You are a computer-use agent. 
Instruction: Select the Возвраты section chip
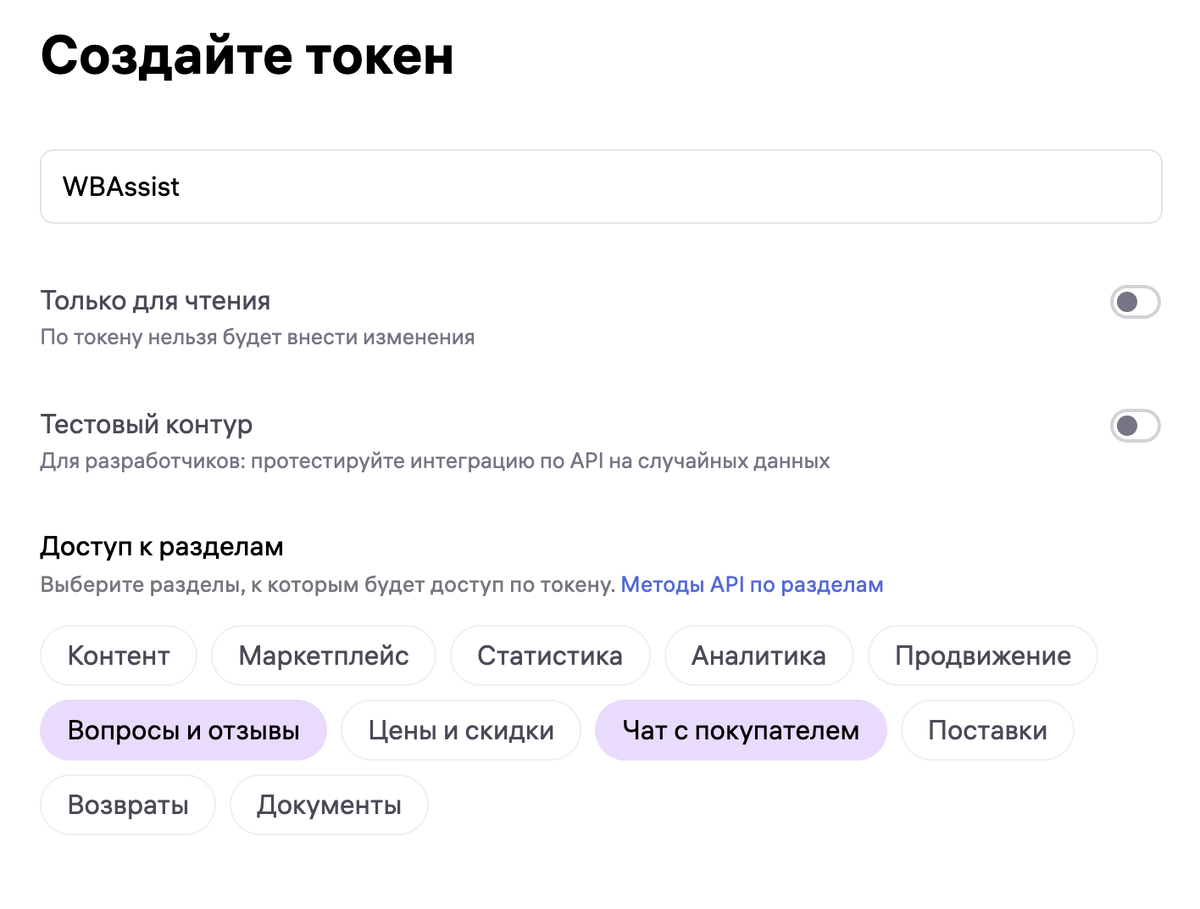click(x=128, y=804)
